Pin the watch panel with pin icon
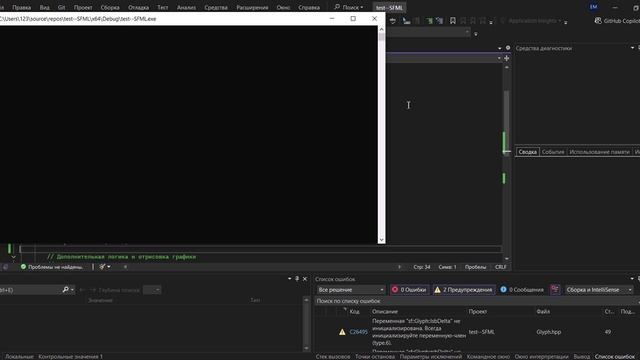 click(x=297, y=279)
